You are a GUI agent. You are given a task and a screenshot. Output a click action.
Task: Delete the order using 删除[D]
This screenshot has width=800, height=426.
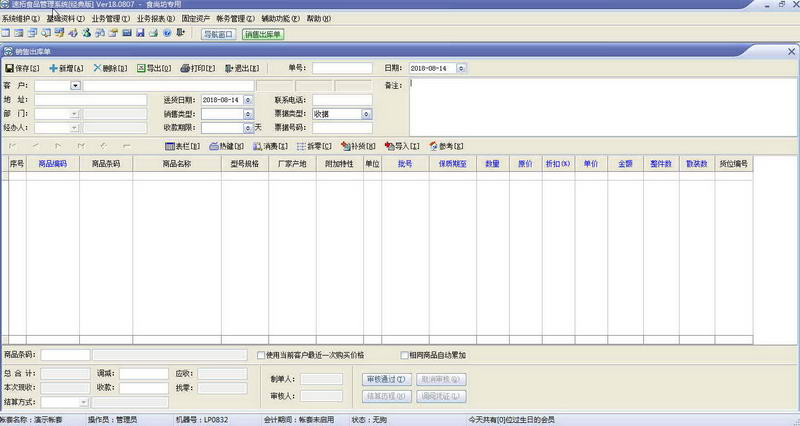(110, 68)
